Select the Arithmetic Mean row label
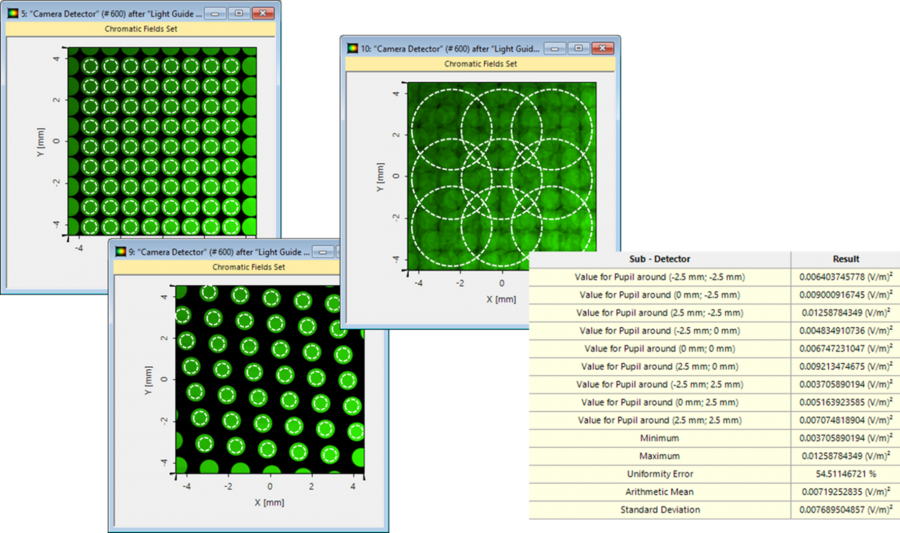The height and width of the screenshot is (533, 900). tap(659, 492)
